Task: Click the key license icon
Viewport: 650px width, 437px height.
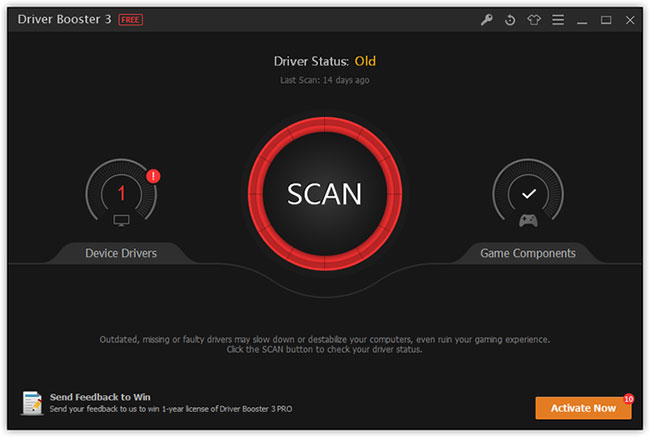Action: coord(487,19)
